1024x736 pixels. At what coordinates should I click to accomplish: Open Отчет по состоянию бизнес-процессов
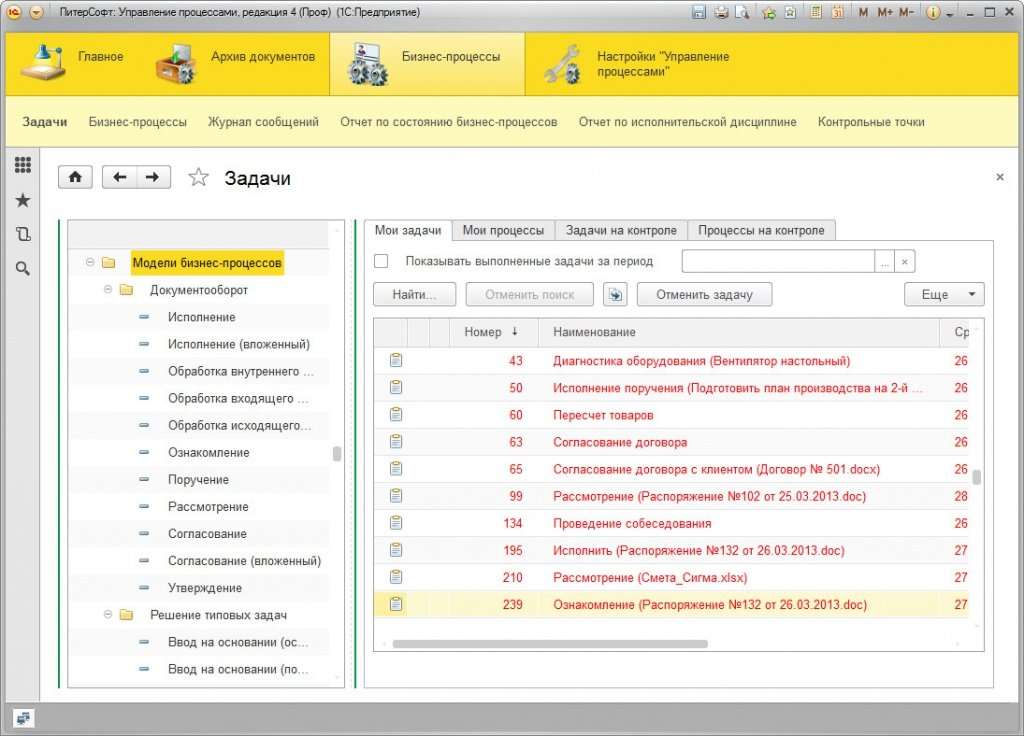point(449,122)
